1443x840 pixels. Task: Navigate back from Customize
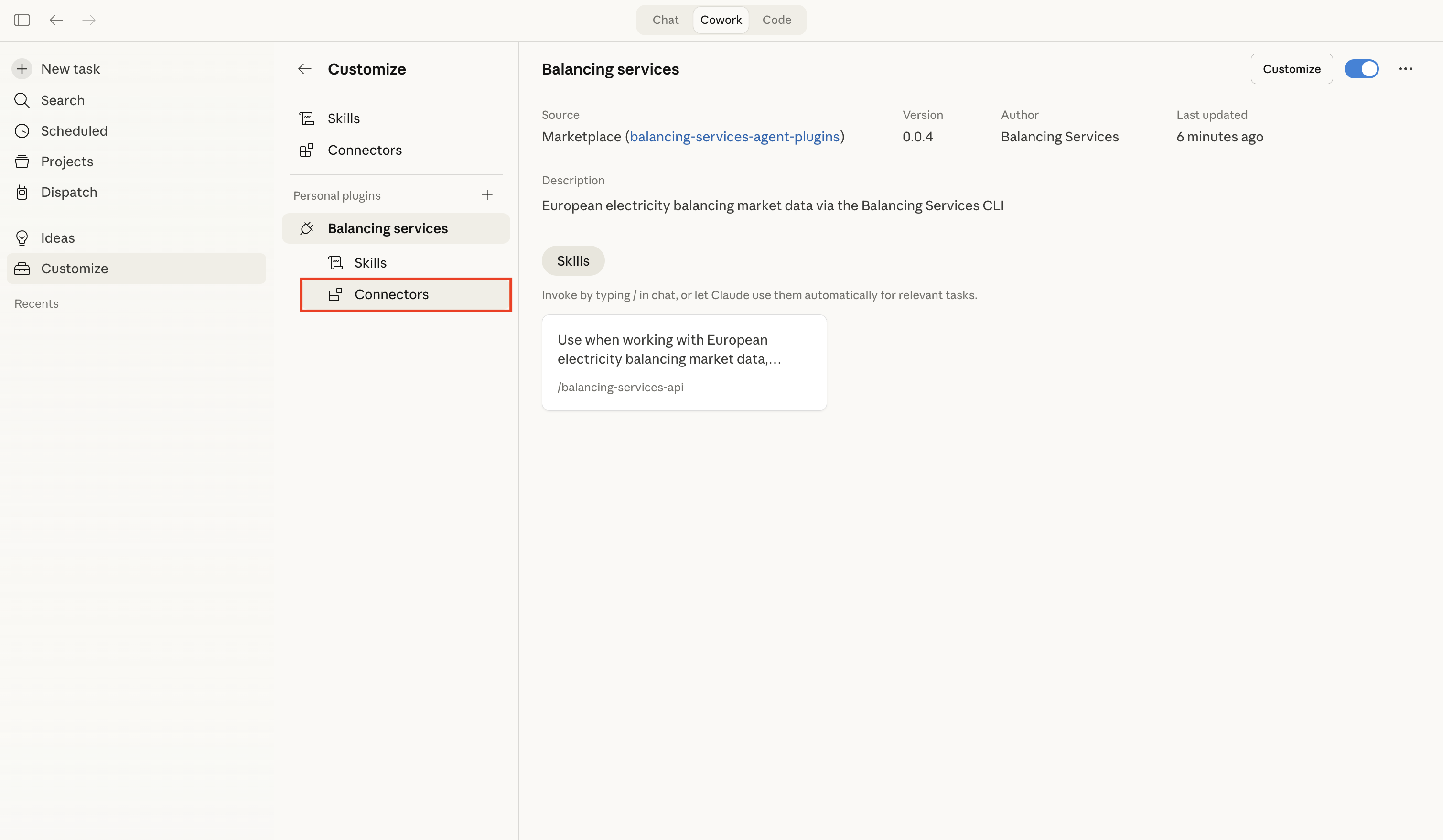pos(304,69)
